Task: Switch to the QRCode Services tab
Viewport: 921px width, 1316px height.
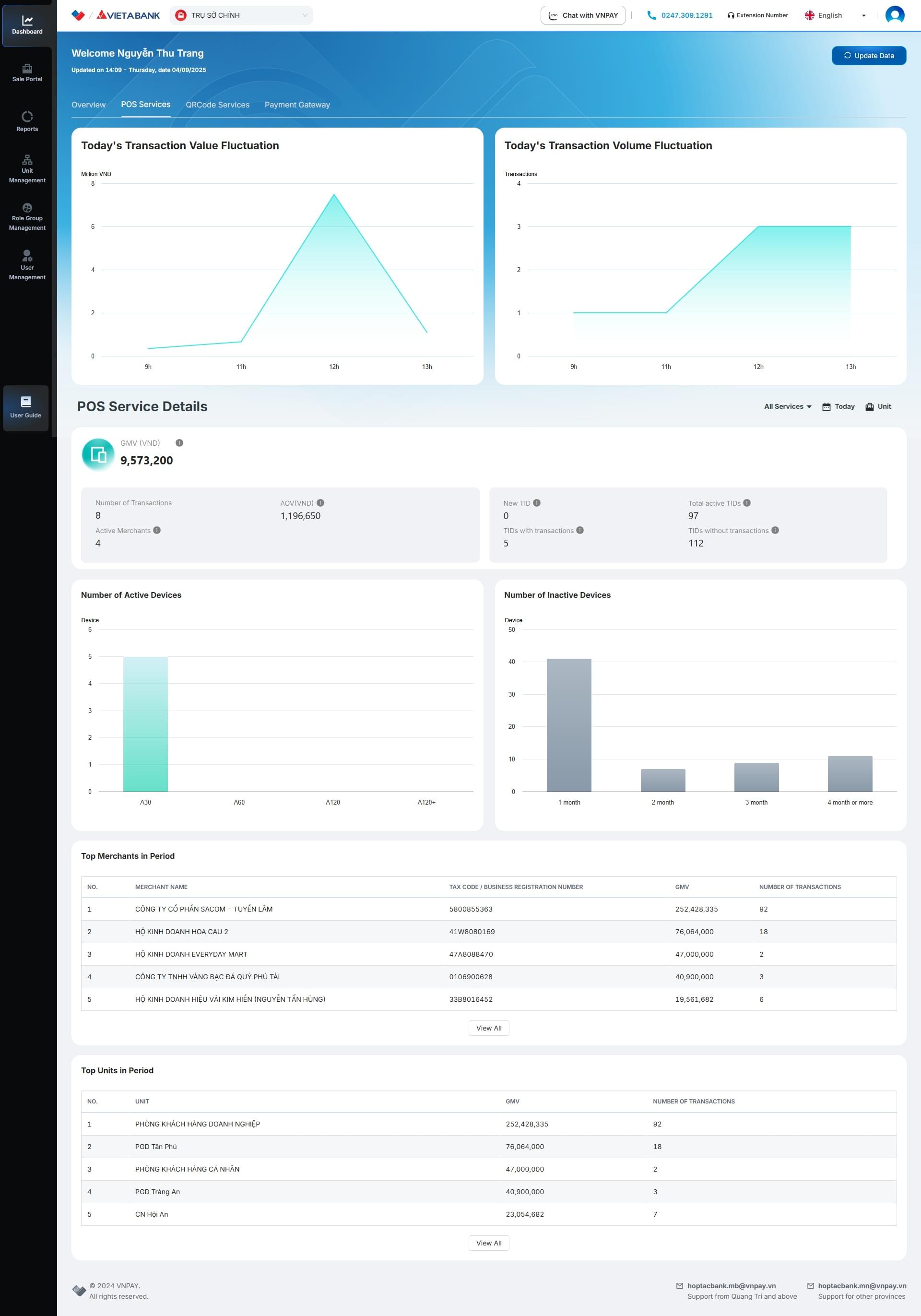Action: click(x=217, y=105)
